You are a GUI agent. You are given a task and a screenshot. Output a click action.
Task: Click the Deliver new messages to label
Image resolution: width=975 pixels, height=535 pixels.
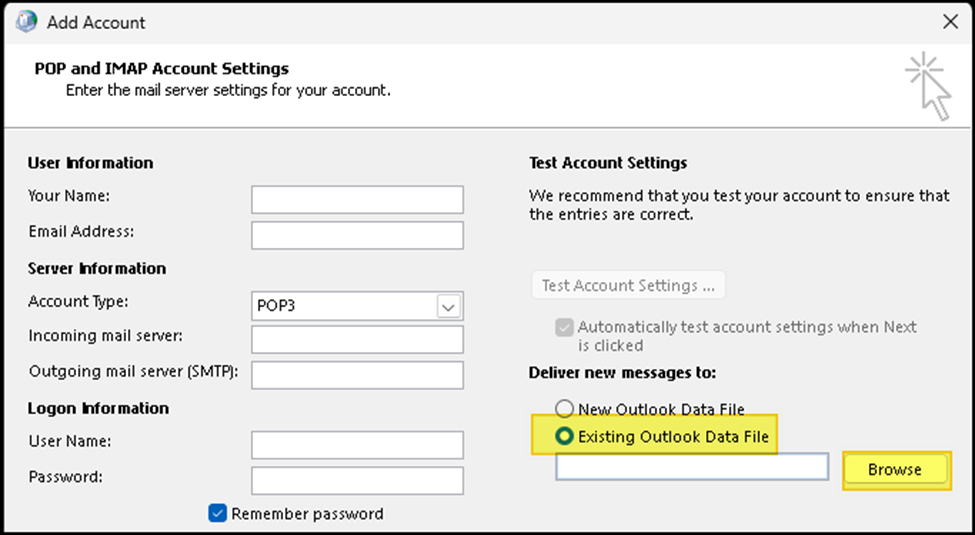tap(622, 373)
